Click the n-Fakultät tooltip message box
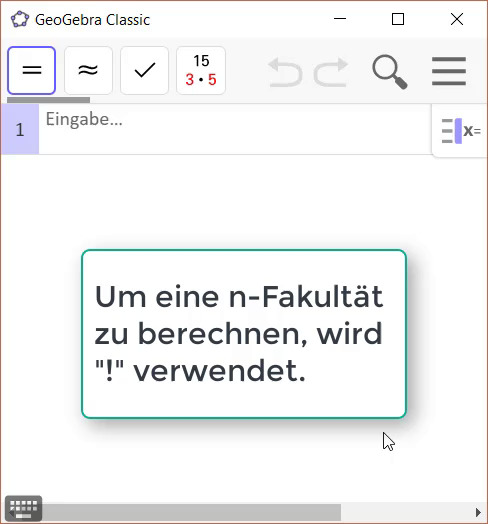This screenshot has height=524, width=488. click(x=244, y=334)
